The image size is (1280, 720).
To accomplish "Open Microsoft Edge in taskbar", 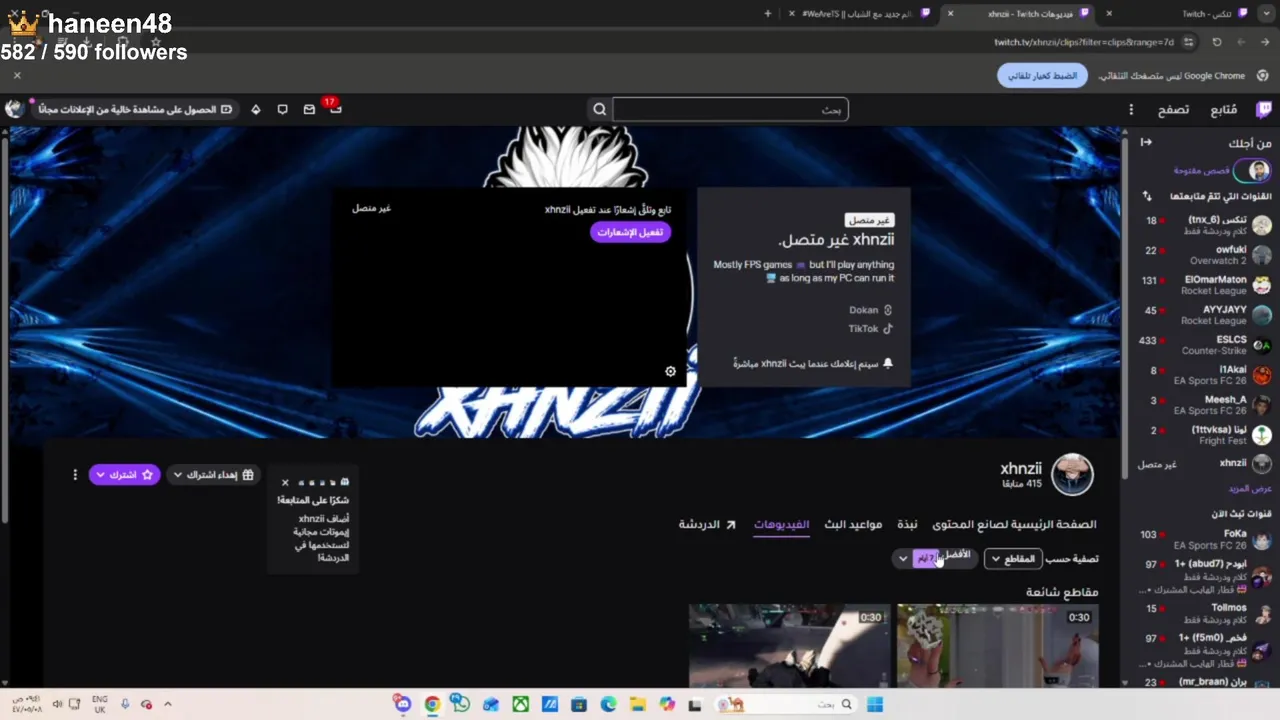I will (x=608, y=704).
